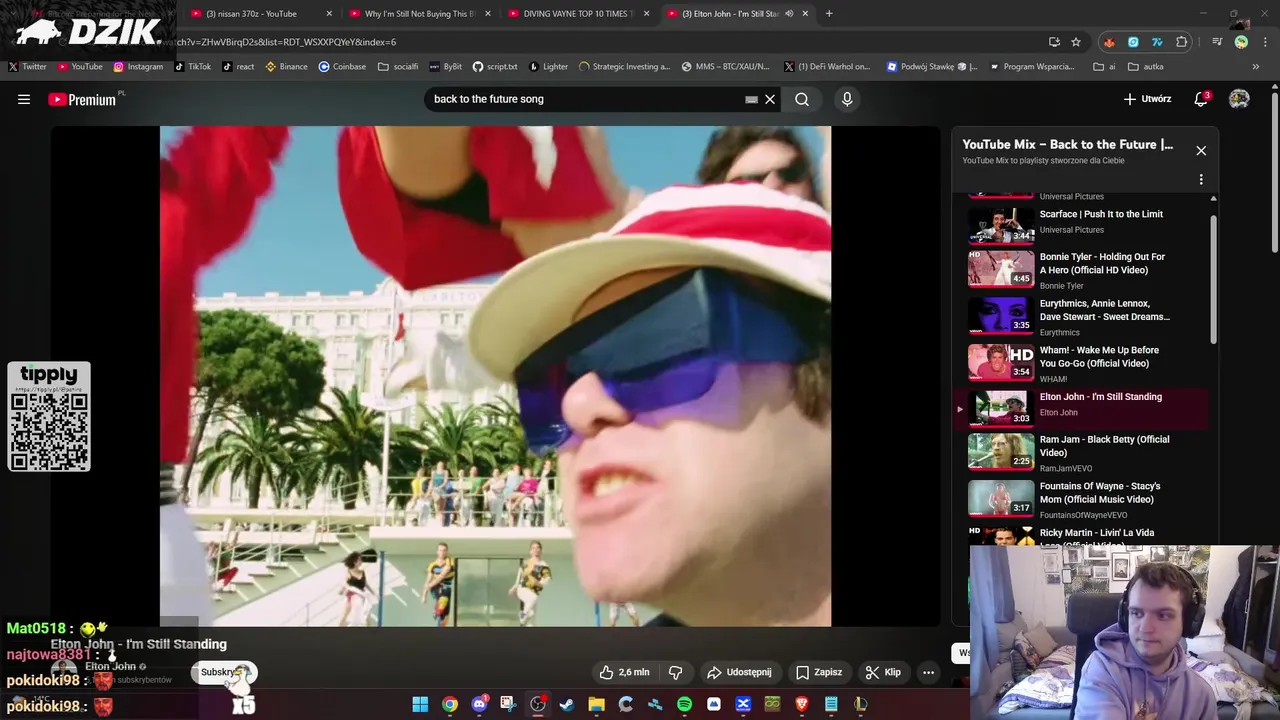Open Chrome media controls icon

1217,42
